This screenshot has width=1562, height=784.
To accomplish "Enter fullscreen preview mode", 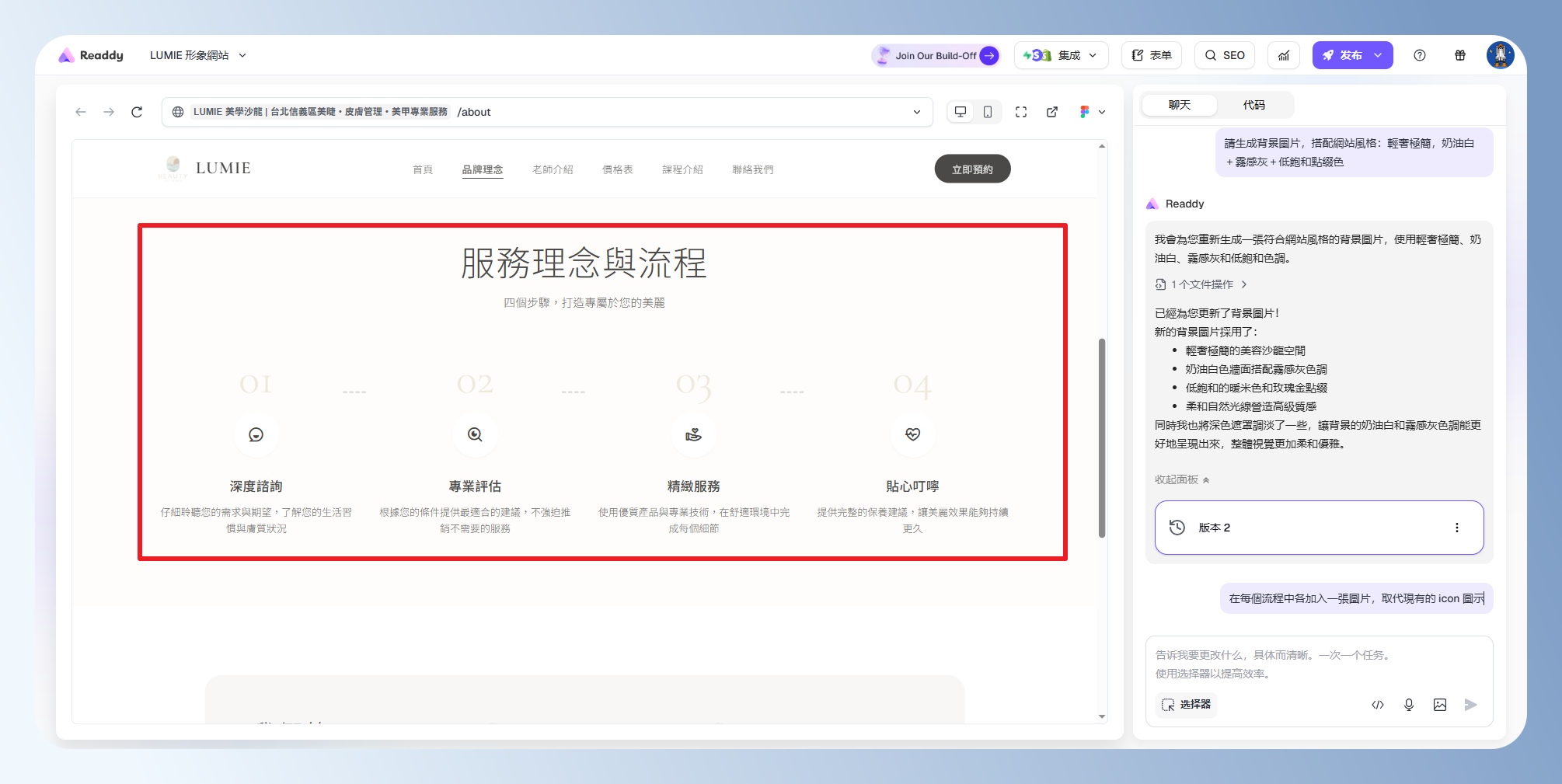I will 1021,112.
